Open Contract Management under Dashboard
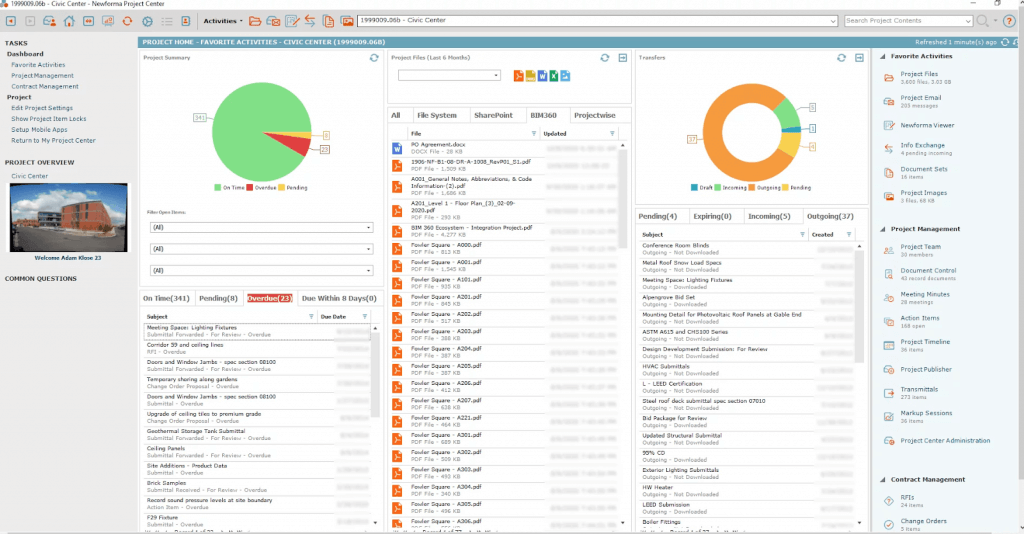This screenshot has width=1024, height=534. pyautogui.click(x=44, y=86)
